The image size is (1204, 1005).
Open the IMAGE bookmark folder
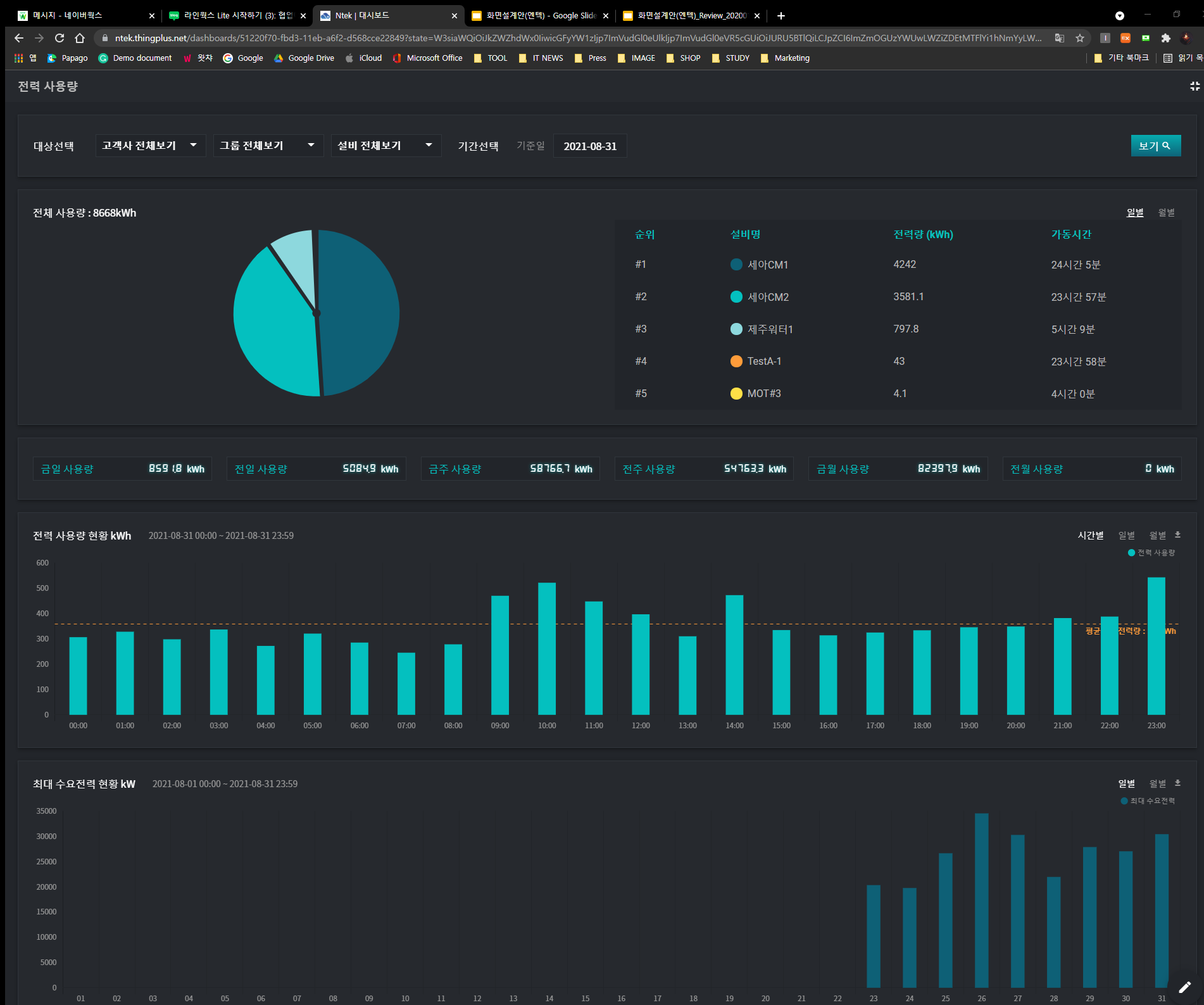[x=636, y=58]
